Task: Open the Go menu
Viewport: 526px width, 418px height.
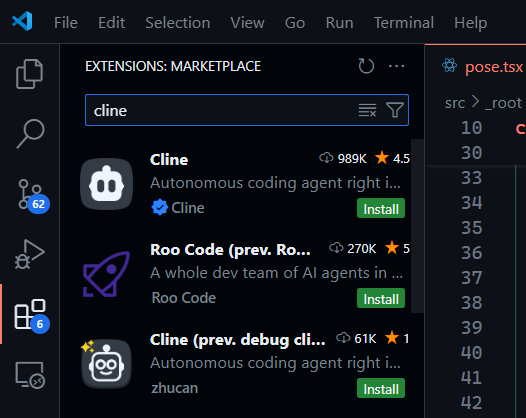Action: point(295,23)
